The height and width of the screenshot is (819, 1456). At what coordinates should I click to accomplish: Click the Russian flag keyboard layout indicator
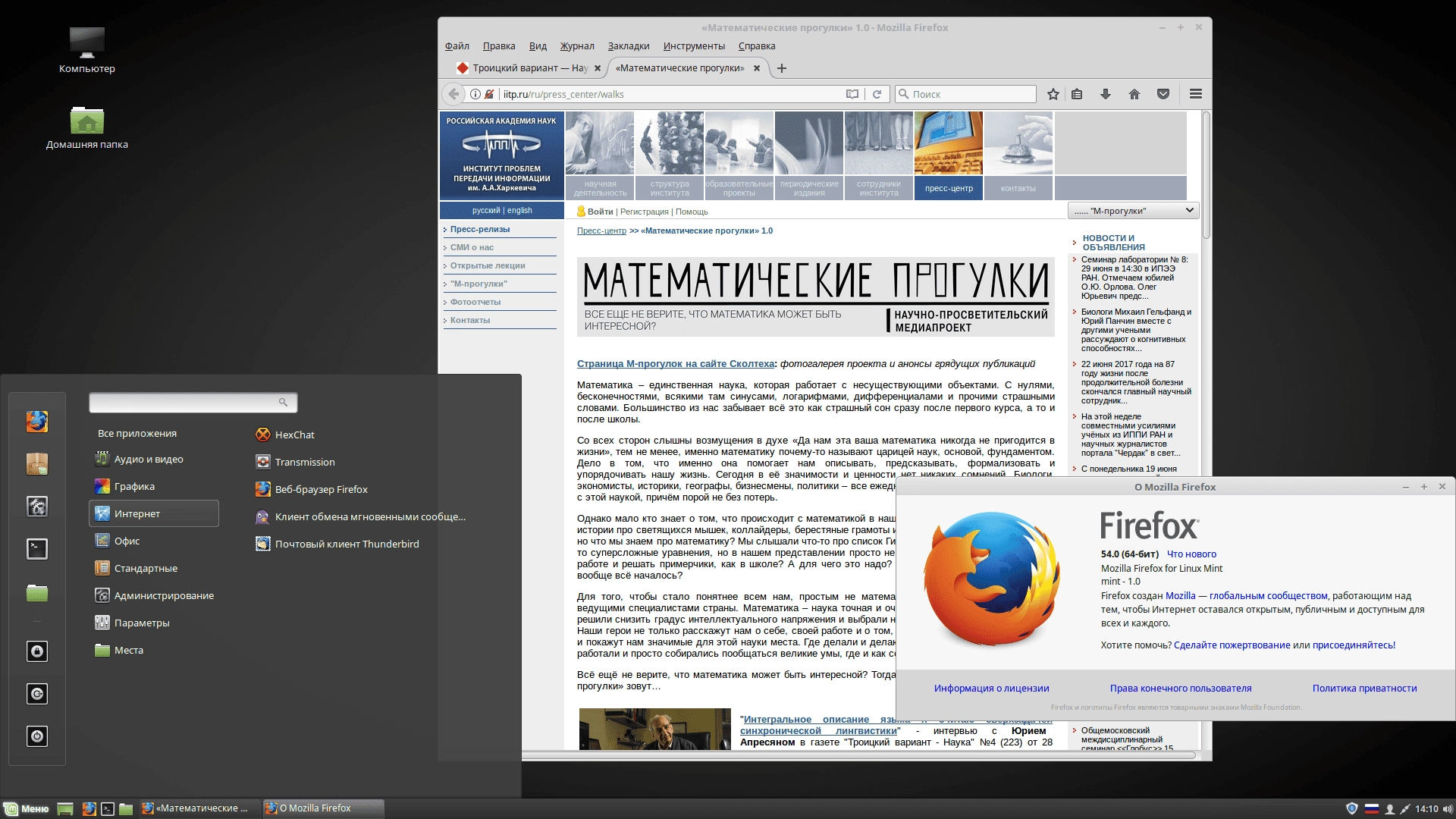coord(1371,809)
